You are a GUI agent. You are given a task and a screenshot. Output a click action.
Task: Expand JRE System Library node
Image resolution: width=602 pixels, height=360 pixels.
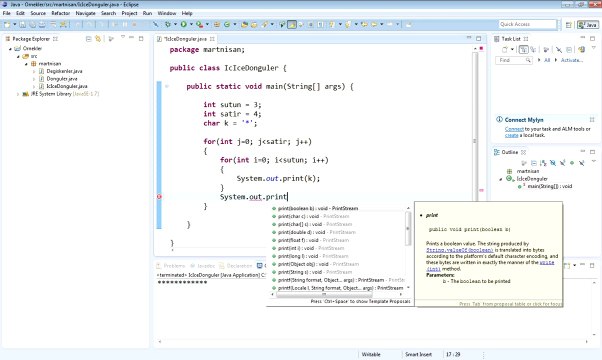point(18,94)
